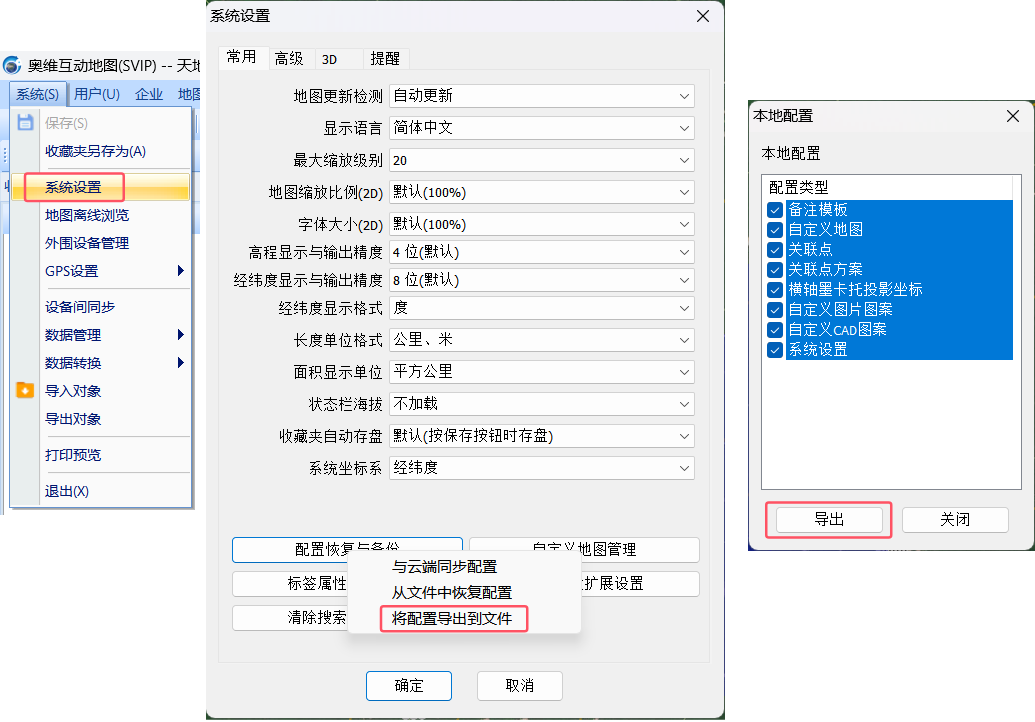Click the 配置恢复与备份 button
Viewport: 1035px width, 722px height.
pos(347,549)
